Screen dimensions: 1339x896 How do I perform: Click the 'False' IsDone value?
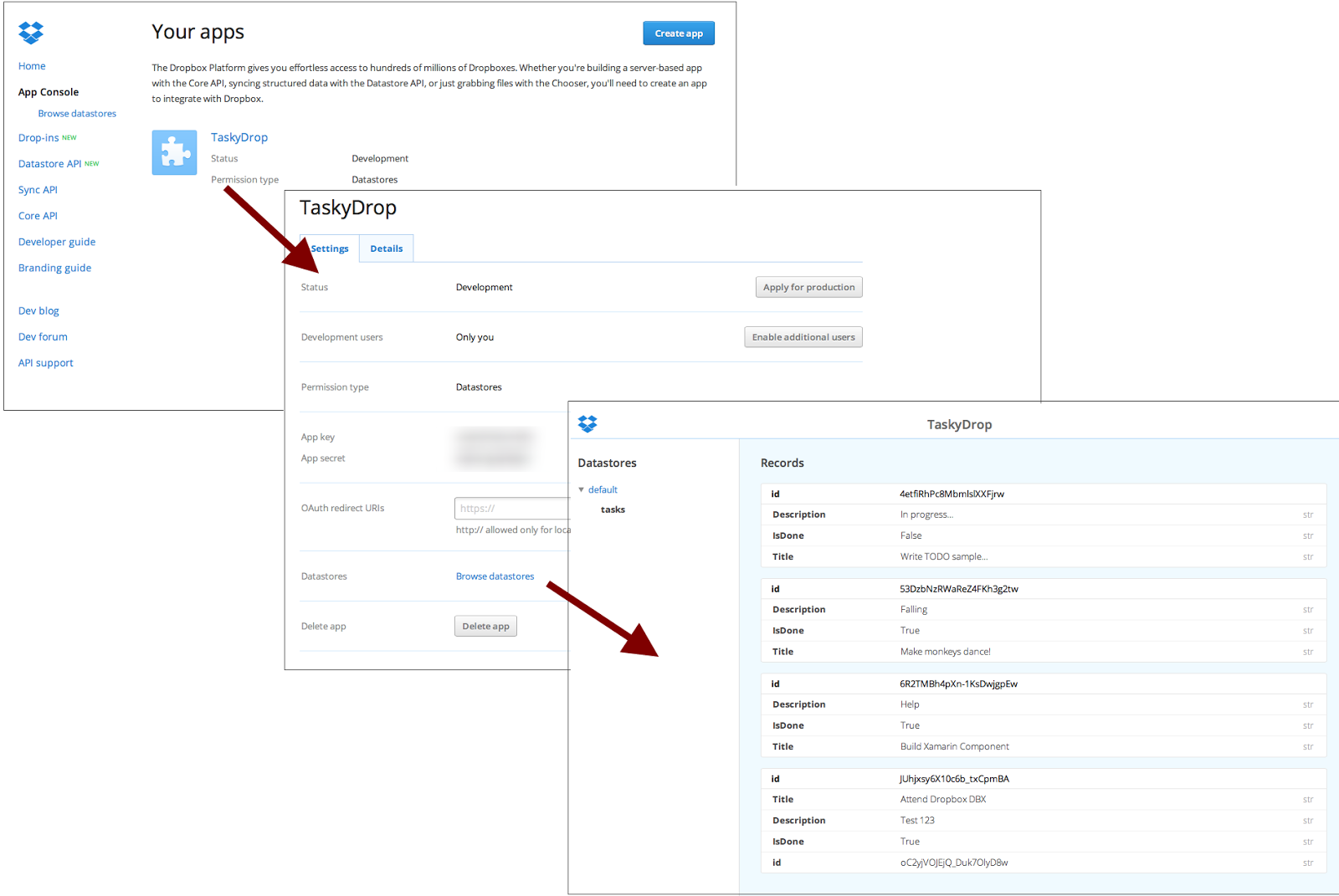[911, 535]
